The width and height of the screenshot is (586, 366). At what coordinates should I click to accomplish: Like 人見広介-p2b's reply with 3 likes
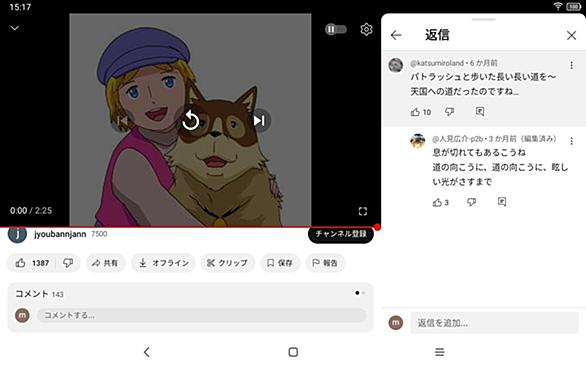click(441, 203)
